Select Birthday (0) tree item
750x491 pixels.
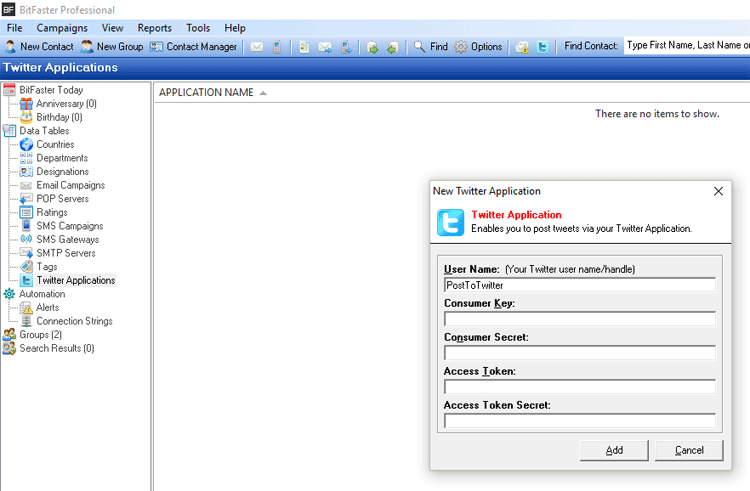[59, 117]
